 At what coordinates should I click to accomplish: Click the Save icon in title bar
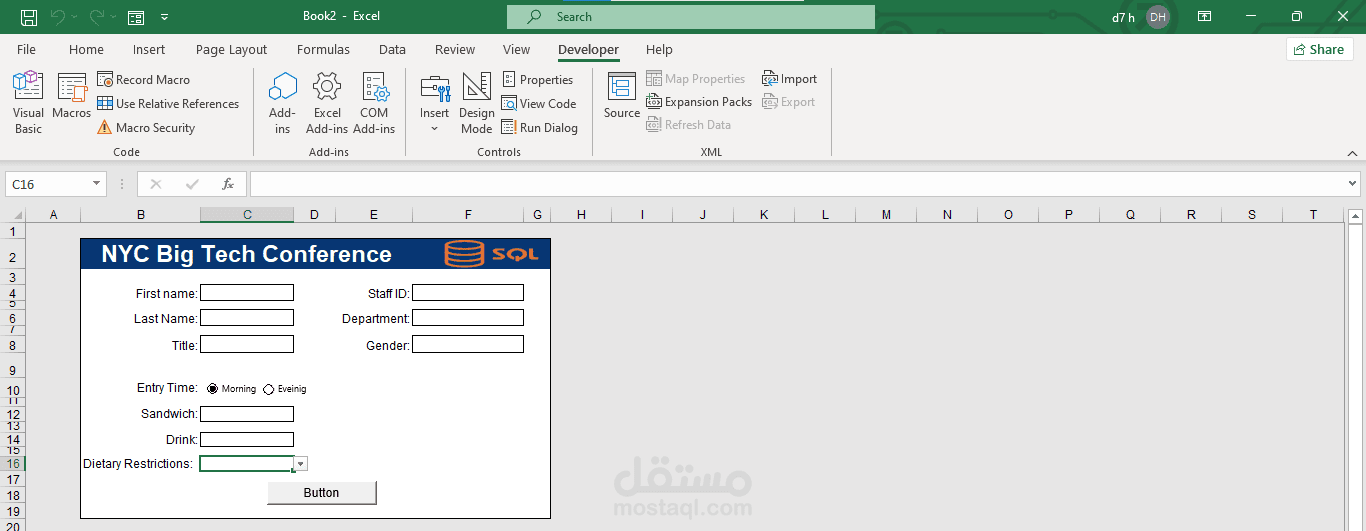tap(29, 17)
